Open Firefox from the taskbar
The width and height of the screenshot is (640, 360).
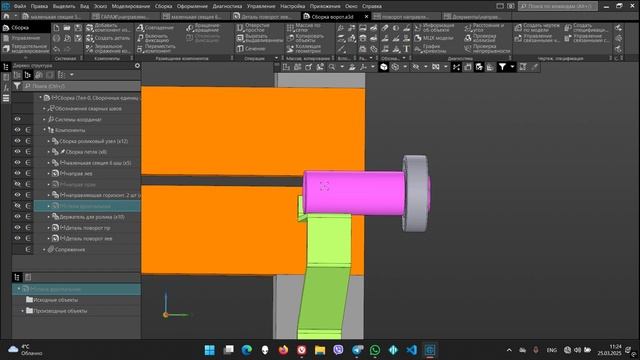point(283,350)
